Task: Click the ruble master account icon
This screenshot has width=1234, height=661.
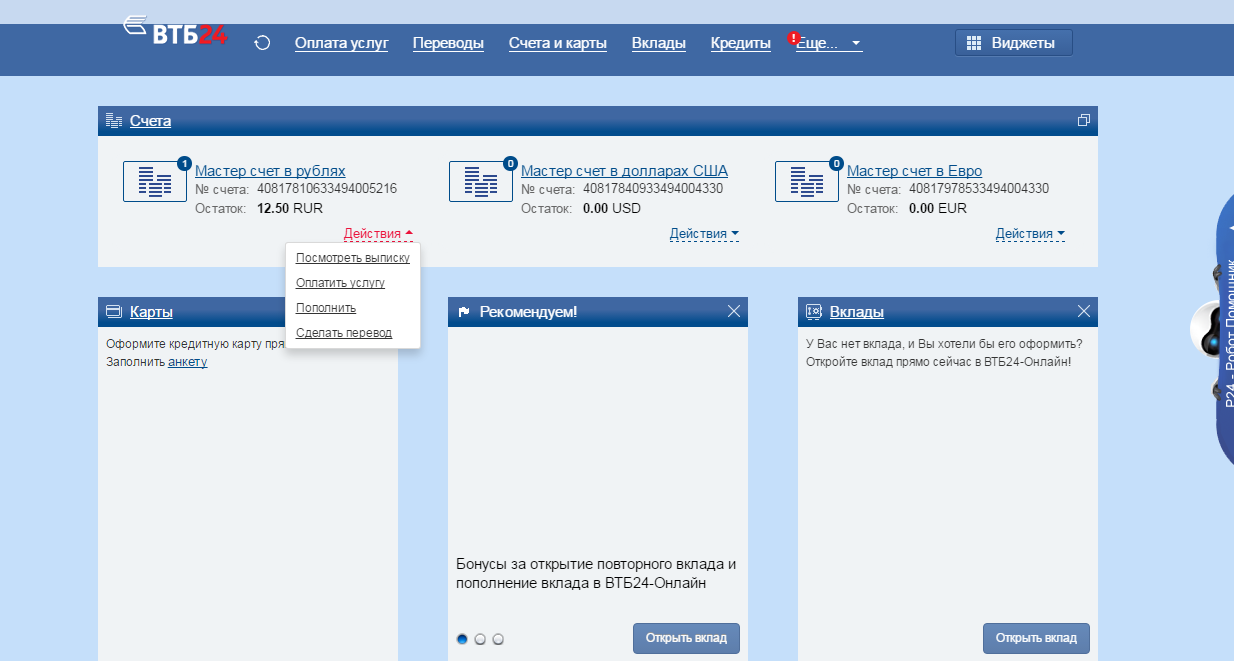Action: pos(154,181)
